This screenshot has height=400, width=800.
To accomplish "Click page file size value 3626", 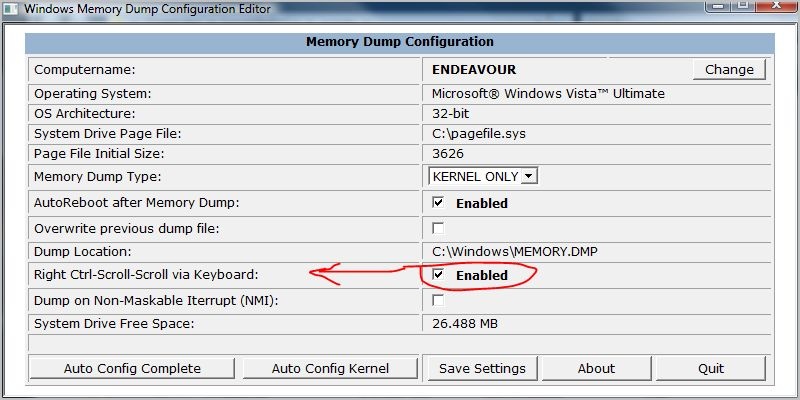I will [x=448, y=153].
